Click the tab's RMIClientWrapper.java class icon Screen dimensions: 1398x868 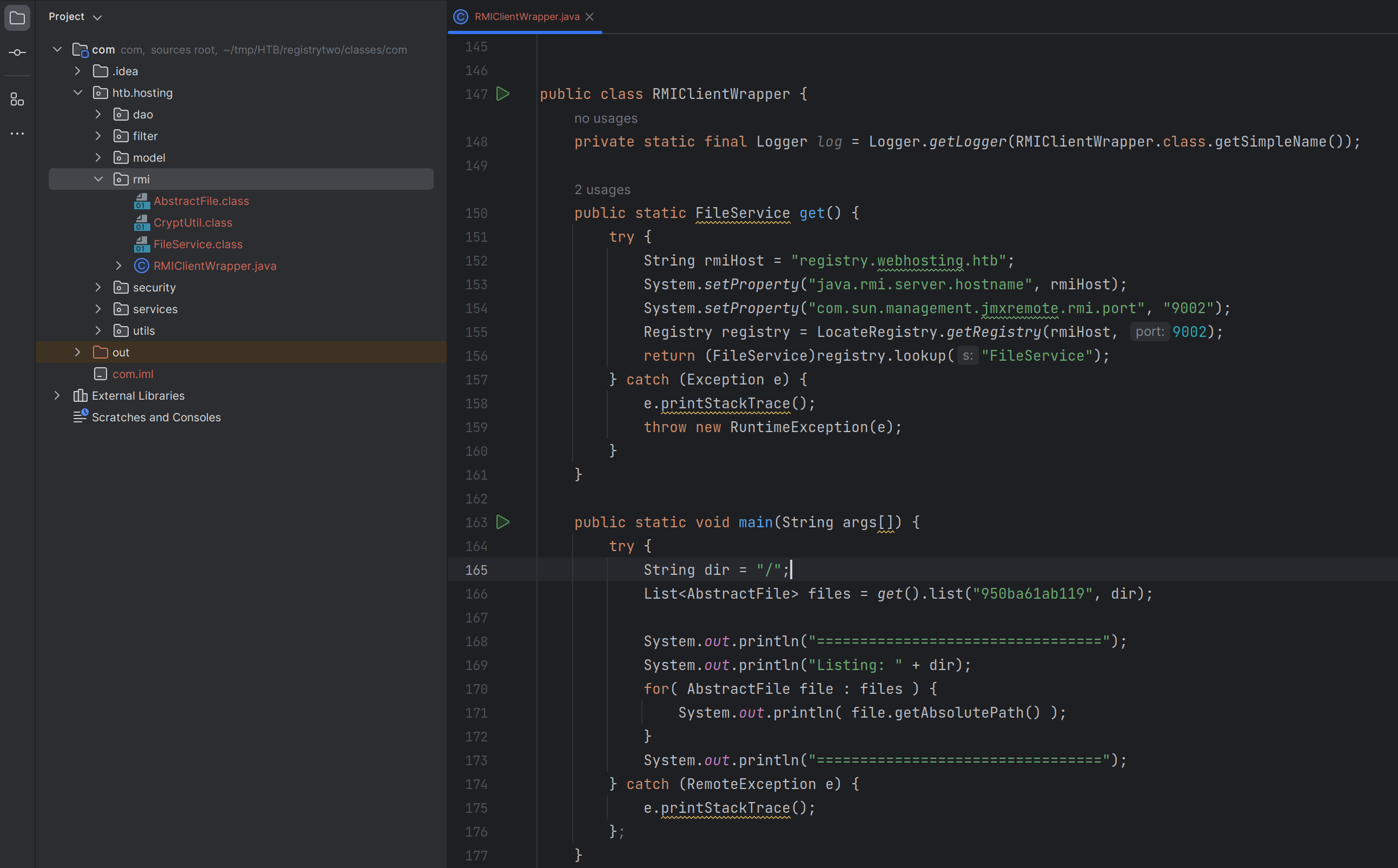(460, 17)
